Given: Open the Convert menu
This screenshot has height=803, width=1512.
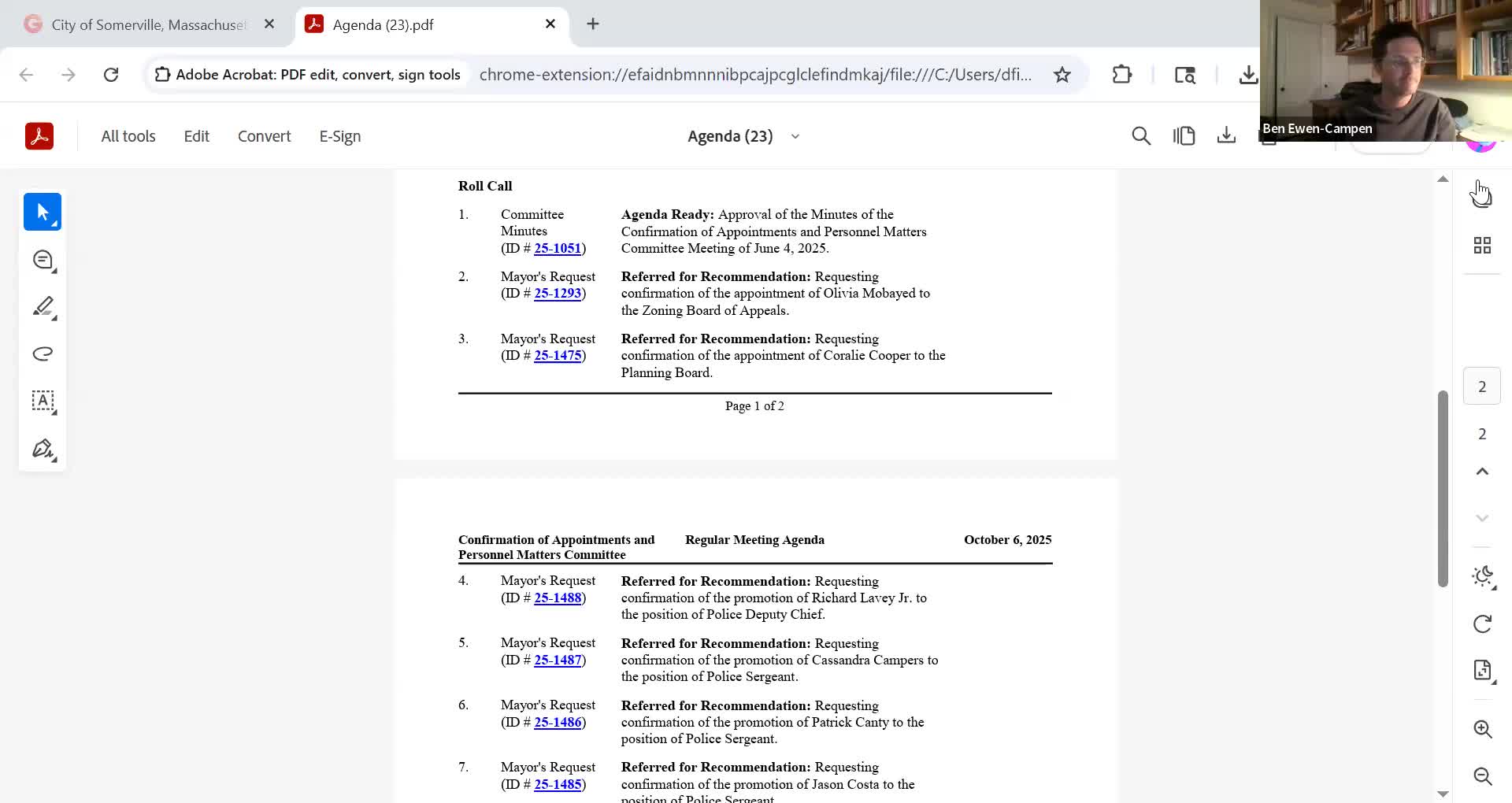Looking at the screenshot, I should point(265,136).
